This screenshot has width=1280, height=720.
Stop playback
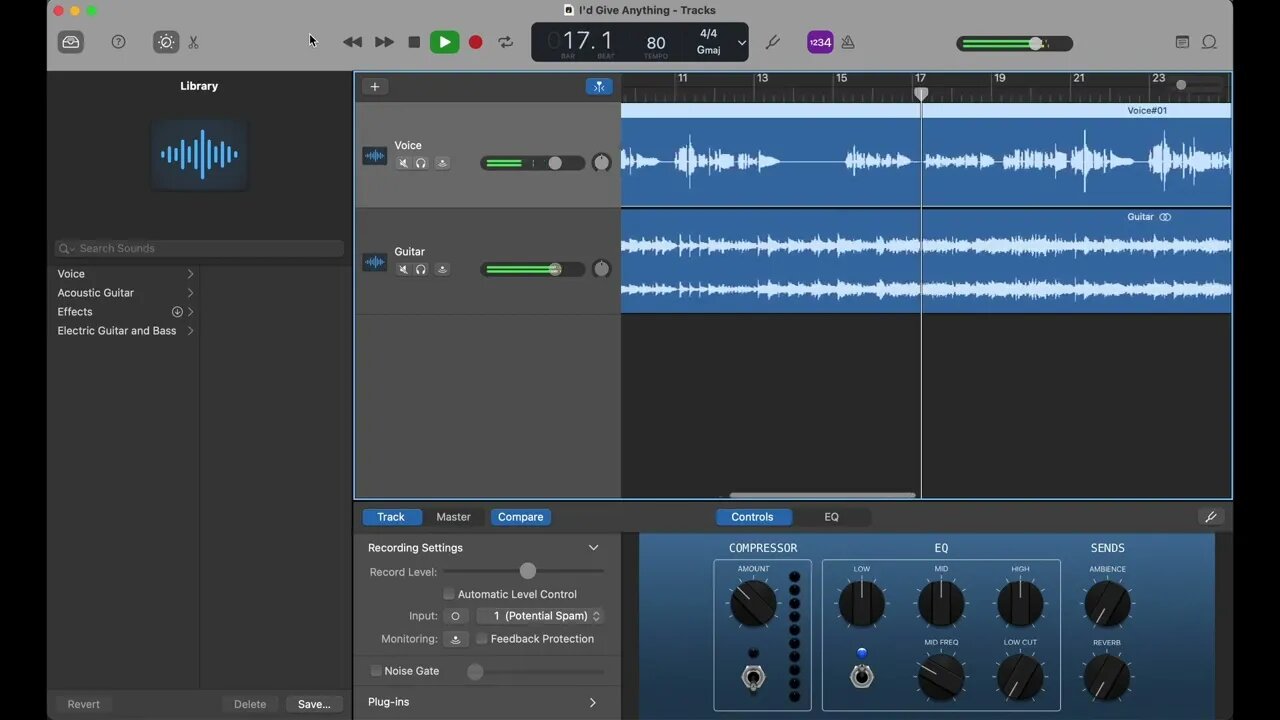pos(414,42)
